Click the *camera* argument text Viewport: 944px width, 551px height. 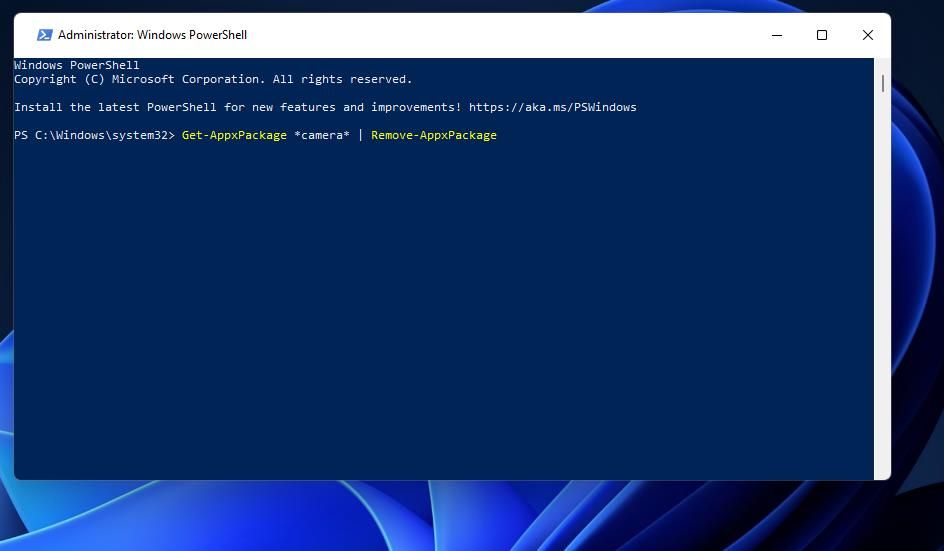[x=321, y=135]
